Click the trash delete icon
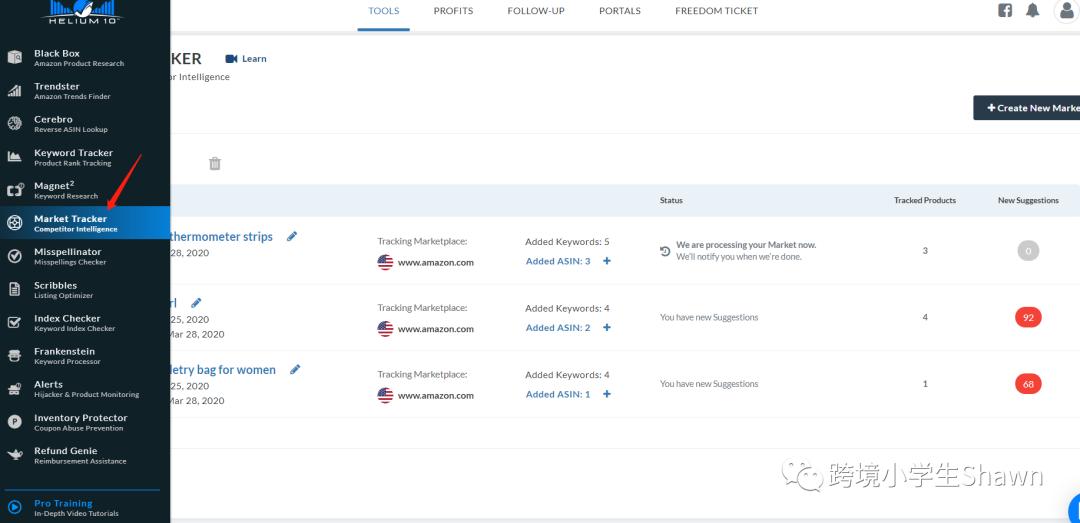The height and width of the screenshot is (523, 1080). point(215,164)
